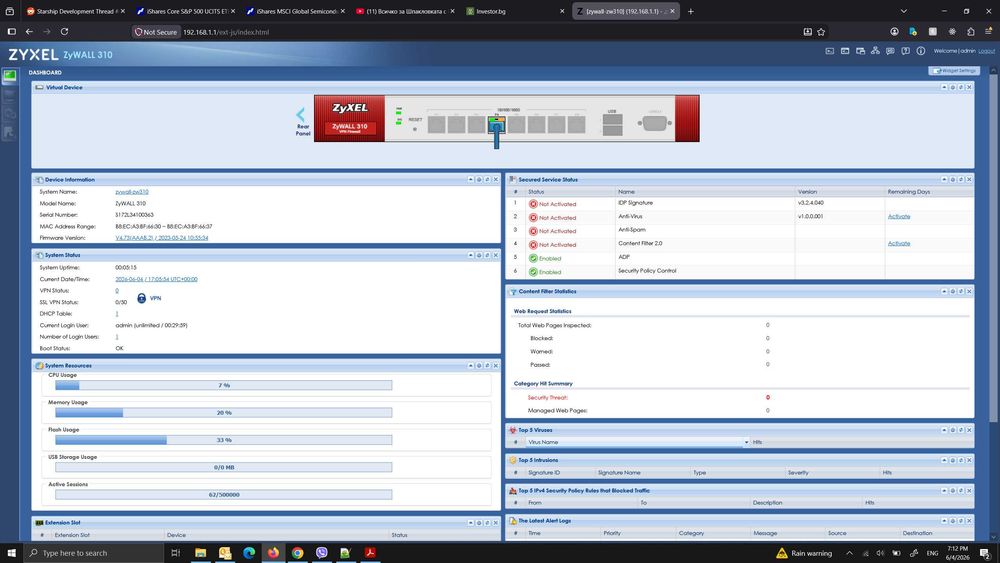The width and height of the screenshot is (1000, 563).
Task: Click the VPN Status value link
Action: 117,291
